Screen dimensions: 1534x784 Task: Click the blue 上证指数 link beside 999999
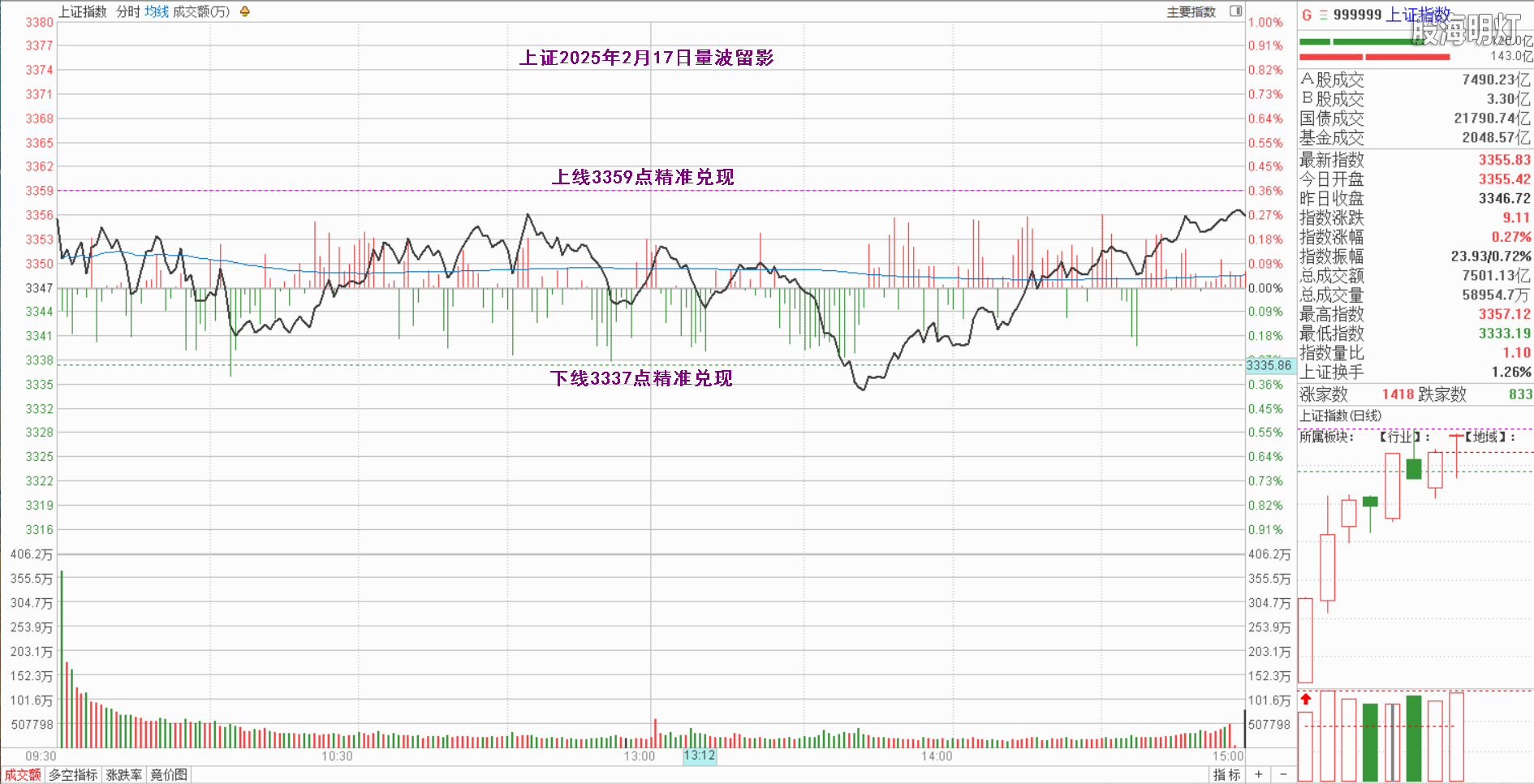point(1419,15)
